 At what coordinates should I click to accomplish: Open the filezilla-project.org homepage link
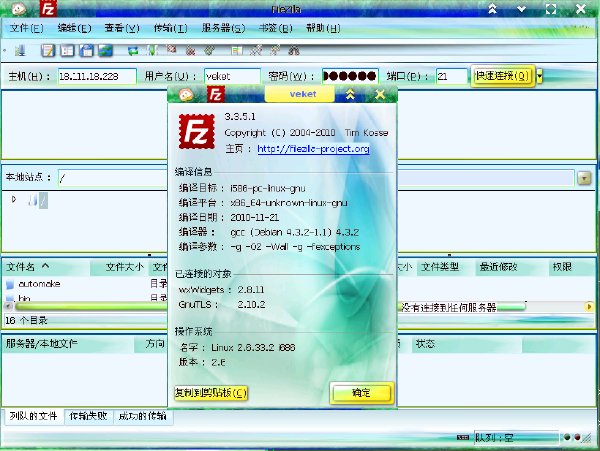coord(313,148)
